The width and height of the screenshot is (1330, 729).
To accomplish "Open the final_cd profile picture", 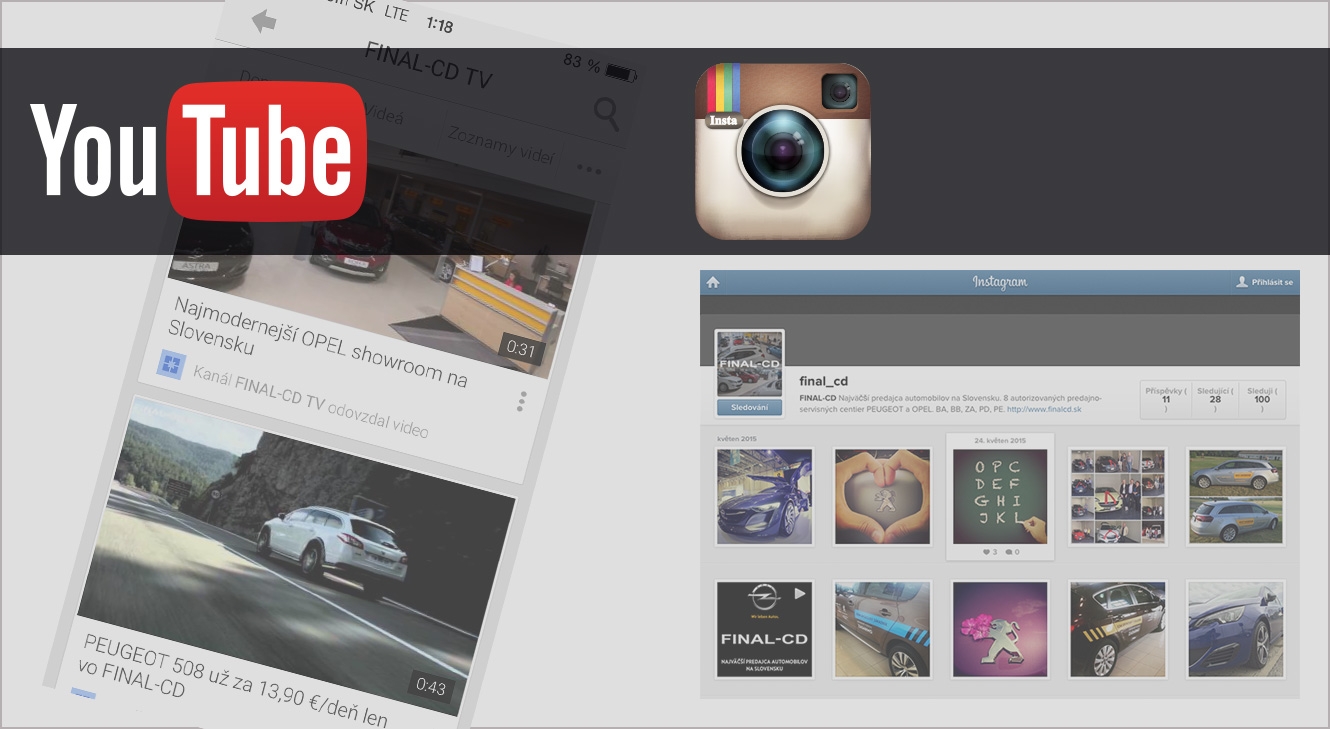I will coord(750,364).
